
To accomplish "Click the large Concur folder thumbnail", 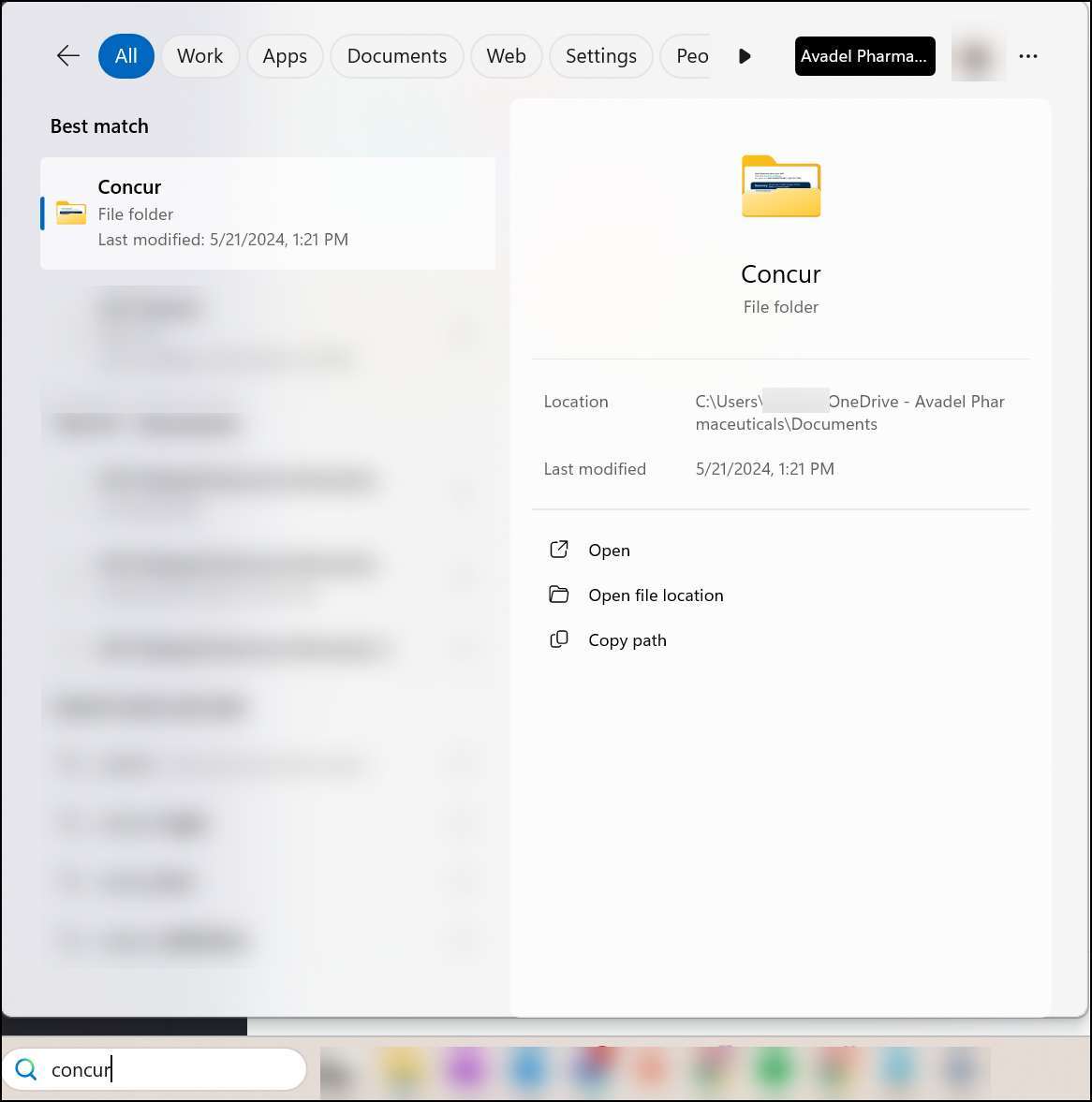I will tap(780, 186).
